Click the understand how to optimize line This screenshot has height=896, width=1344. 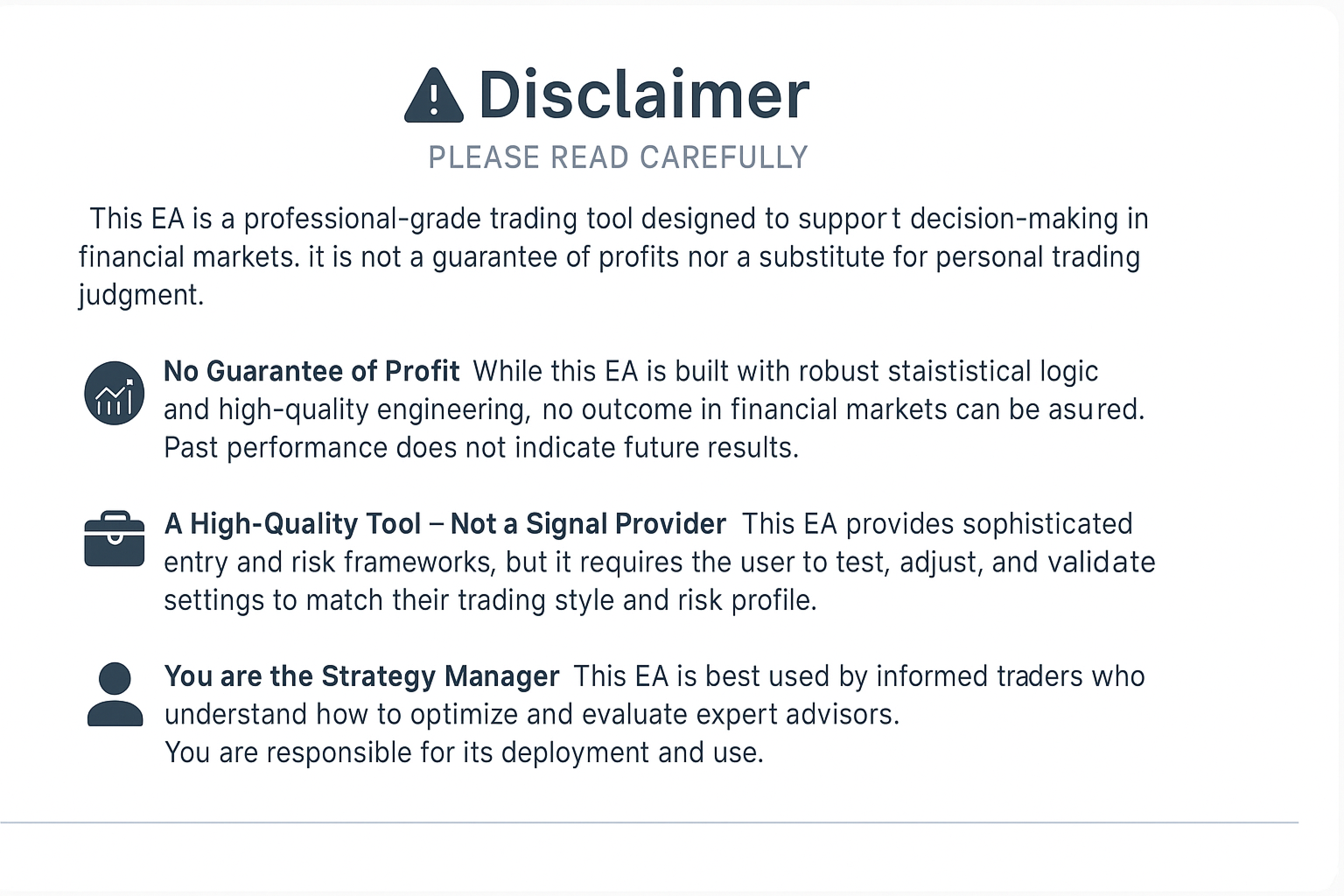[x=532, y=714]
